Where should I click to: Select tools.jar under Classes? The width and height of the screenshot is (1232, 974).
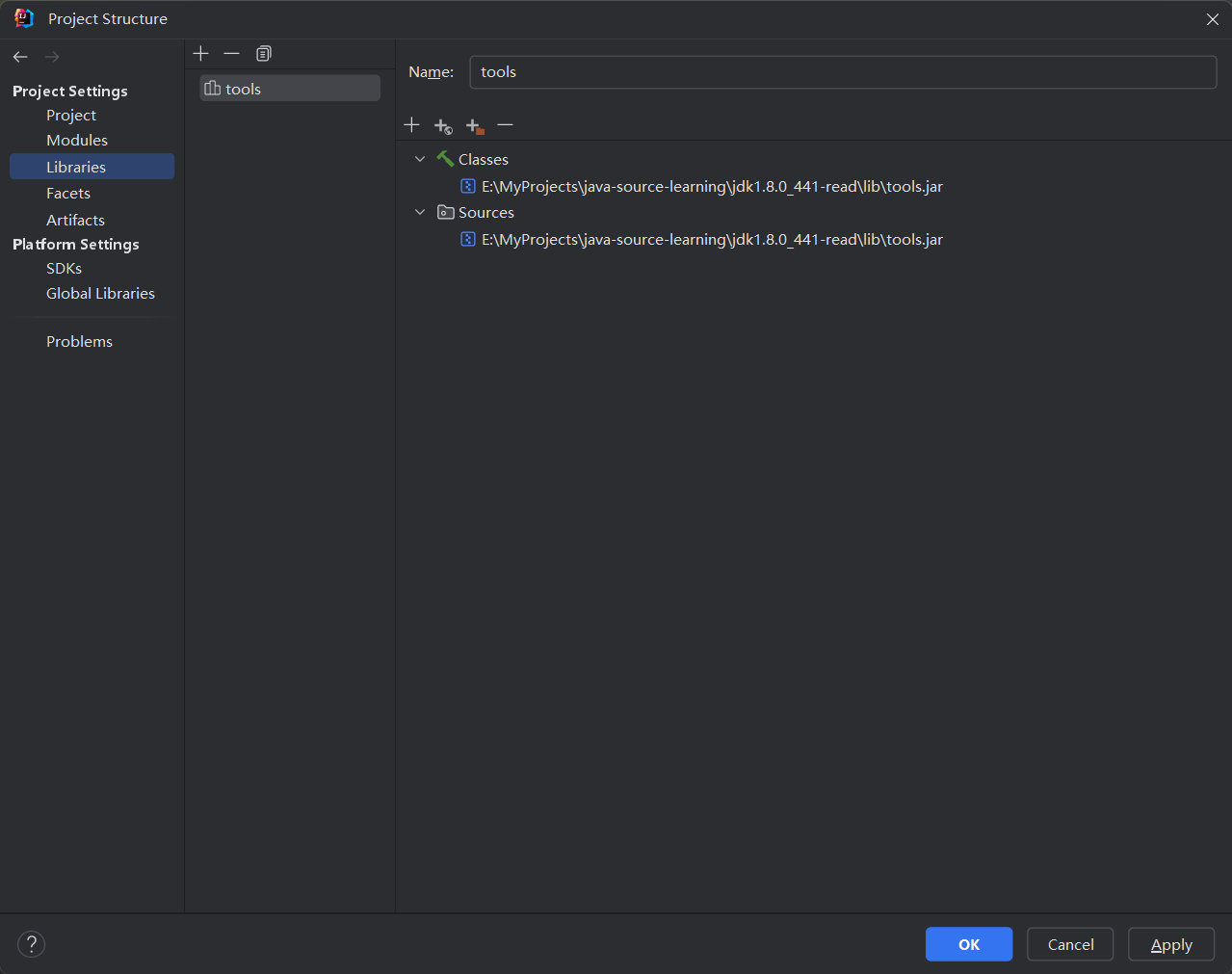711,187
